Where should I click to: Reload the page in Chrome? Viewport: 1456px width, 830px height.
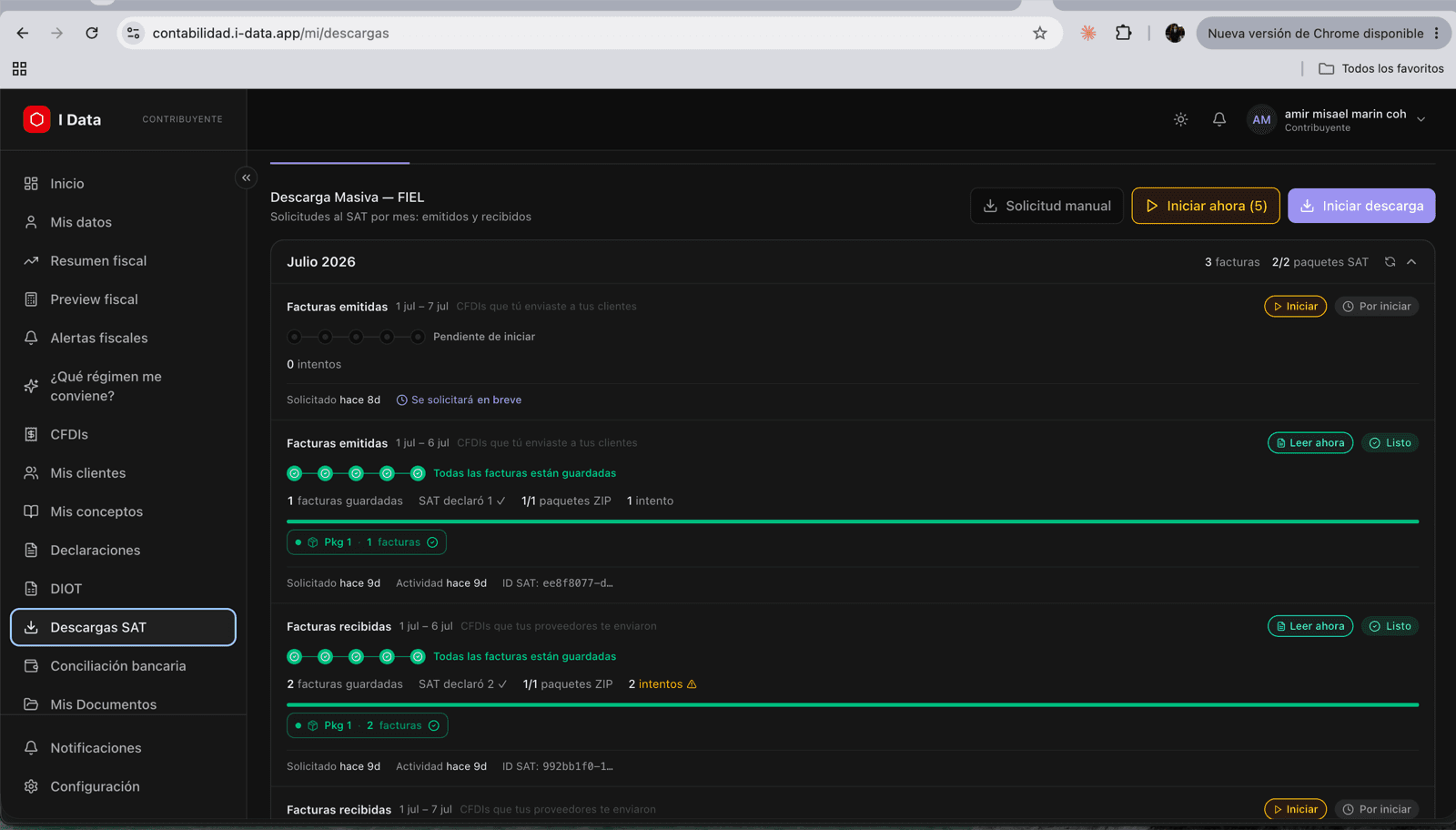(92, 33)
